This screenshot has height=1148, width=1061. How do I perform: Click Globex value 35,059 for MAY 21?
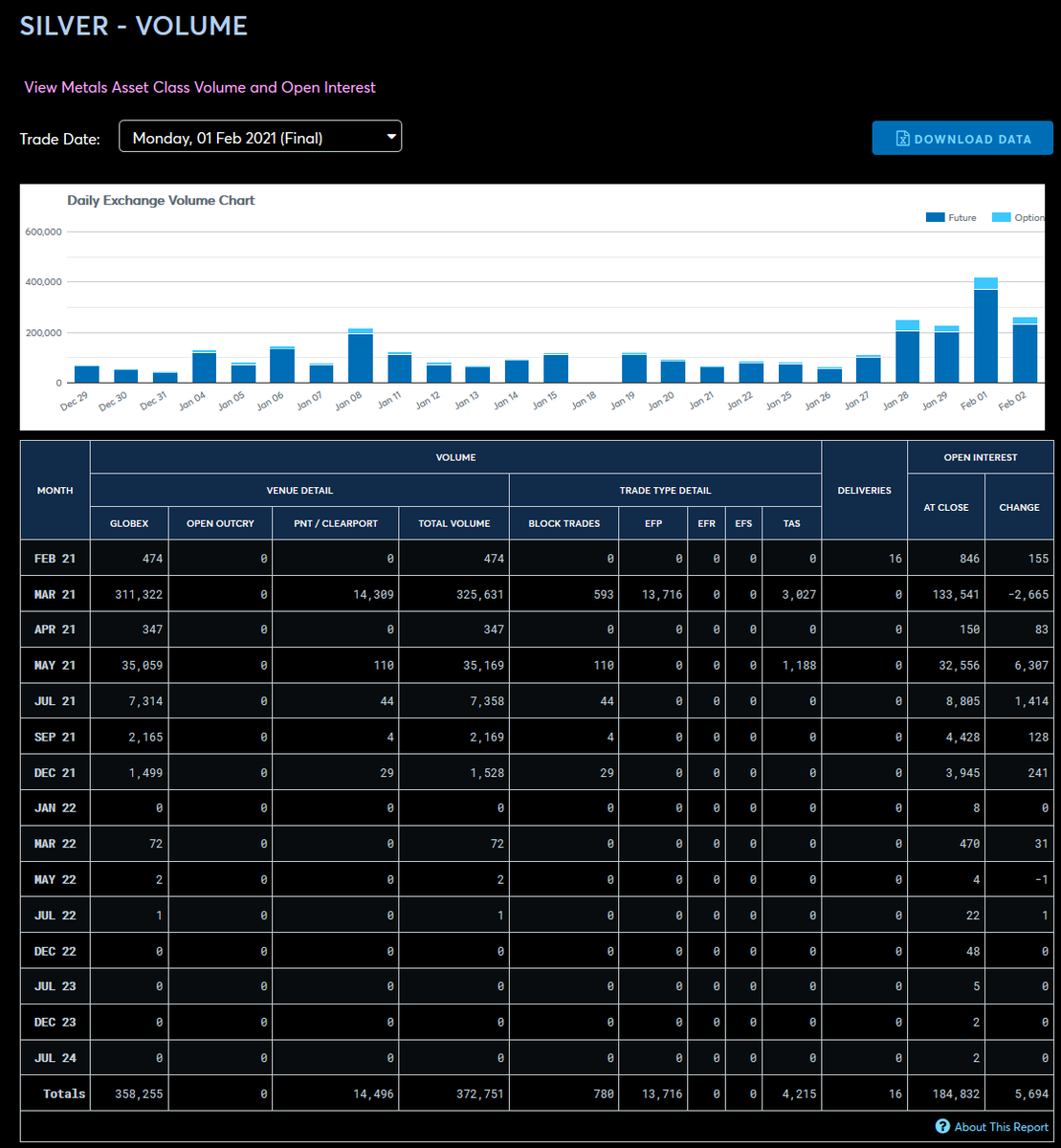tap(141, 665)
